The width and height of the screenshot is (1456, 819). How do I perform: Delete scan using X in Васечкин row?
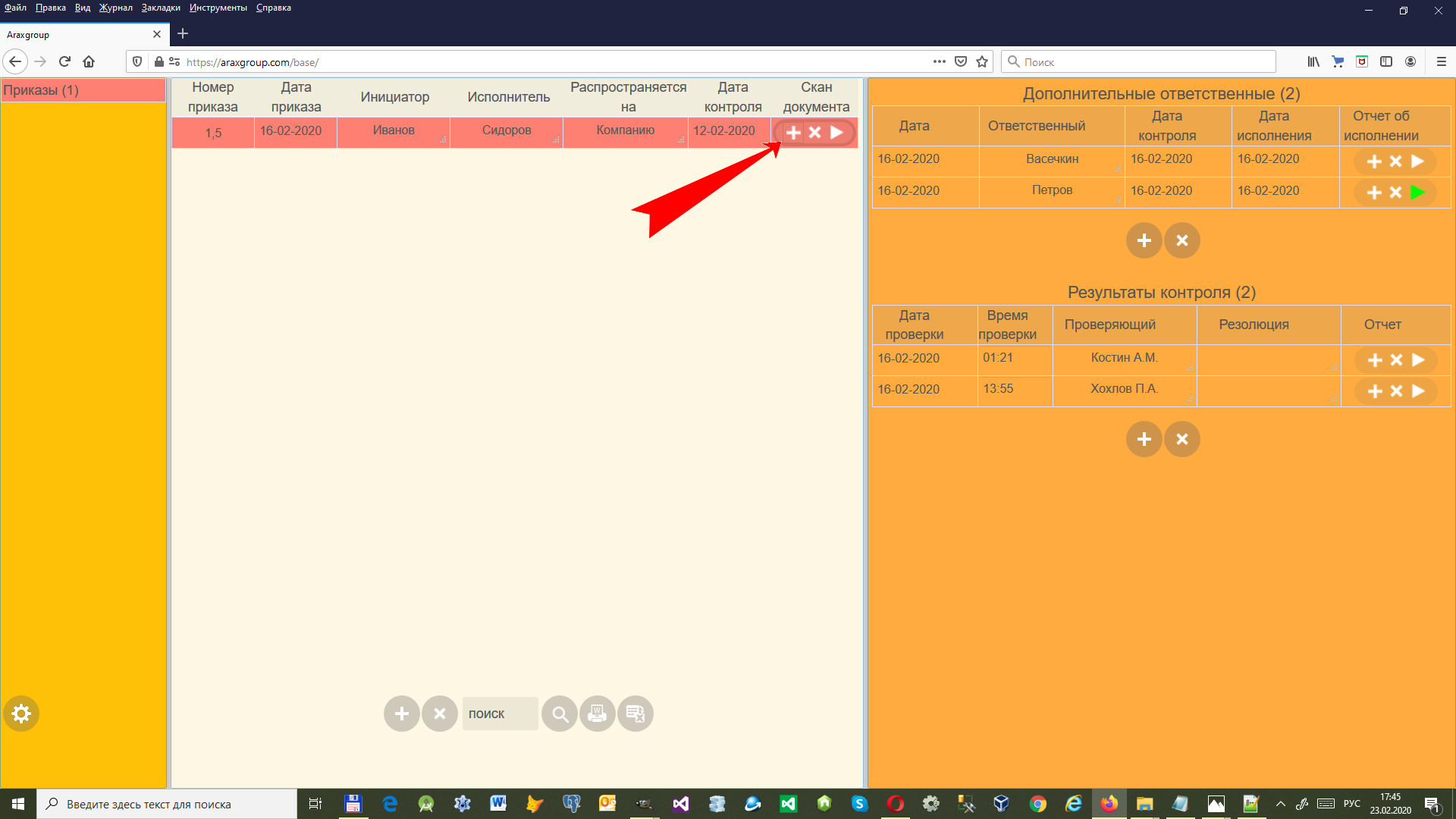(x=1395, y=162)
